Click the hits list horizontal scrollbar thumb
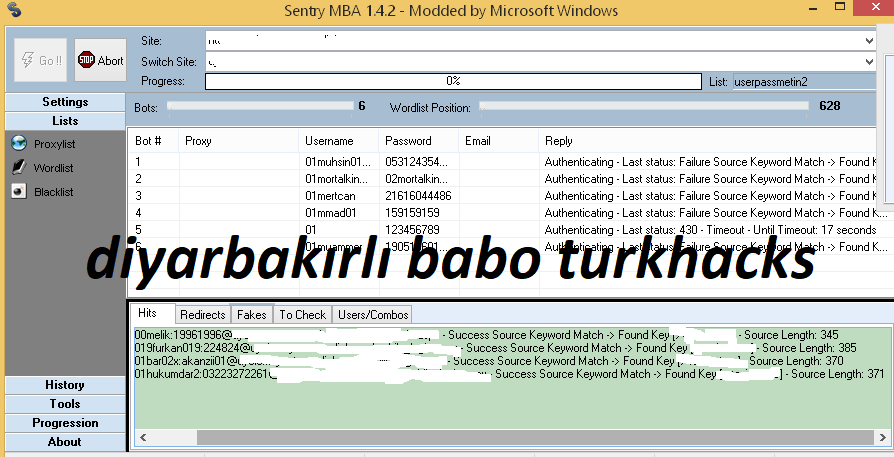894x457 pixels. pyautogui.click(x=536, y=438)
